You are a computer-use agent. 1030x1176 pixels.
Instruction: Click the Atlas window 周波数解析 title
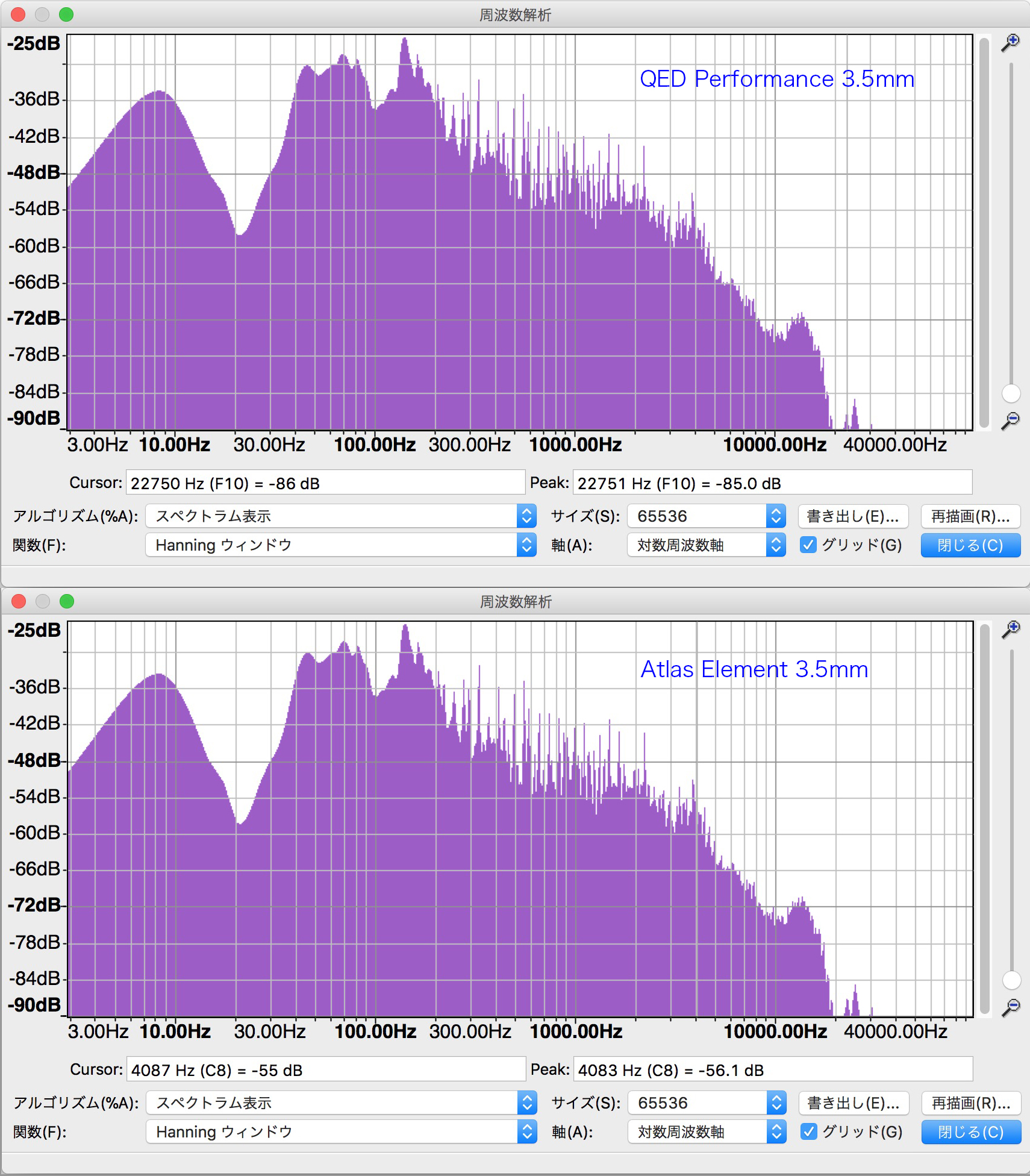[x=516, y=602]
